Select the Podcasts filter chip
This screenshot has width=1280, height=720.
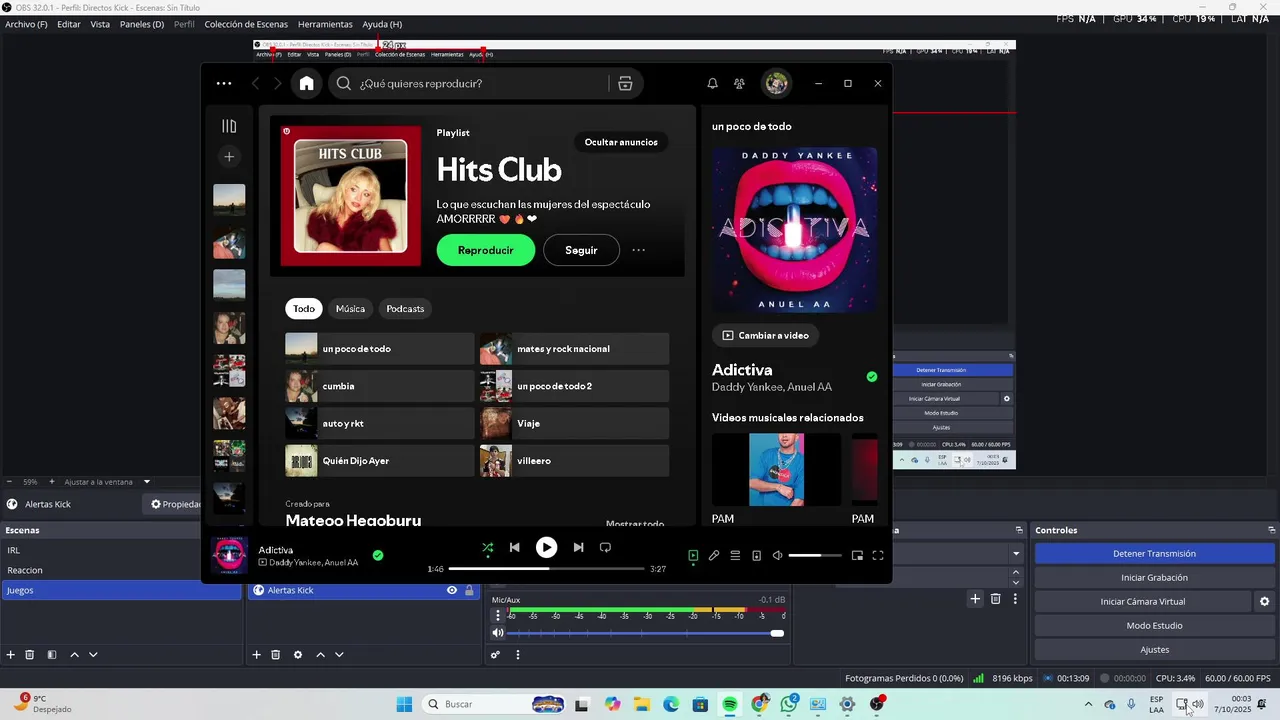(405, 309)
